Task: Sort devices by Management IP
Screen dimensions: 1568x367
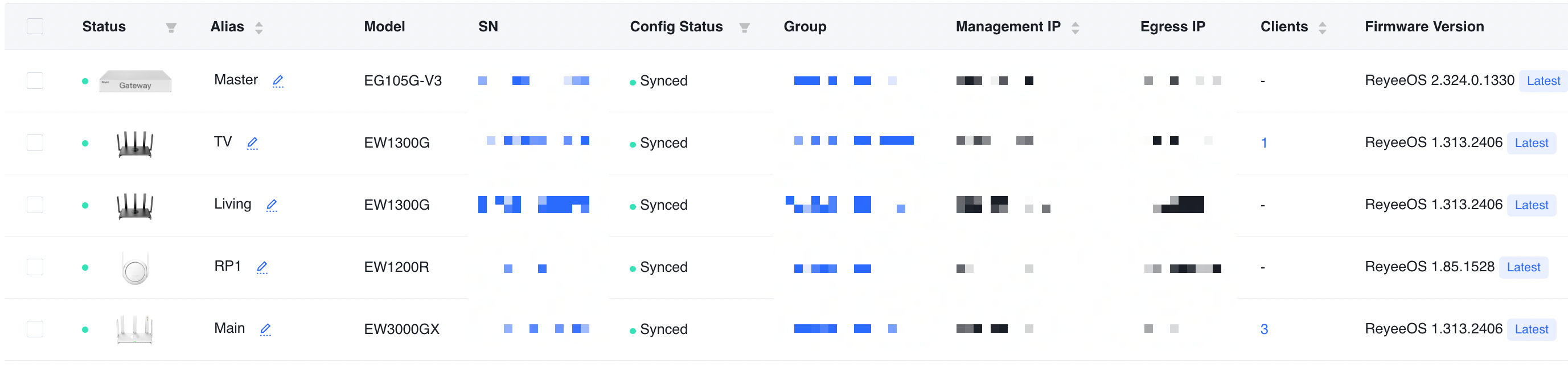Action: tap(1076, 27)
